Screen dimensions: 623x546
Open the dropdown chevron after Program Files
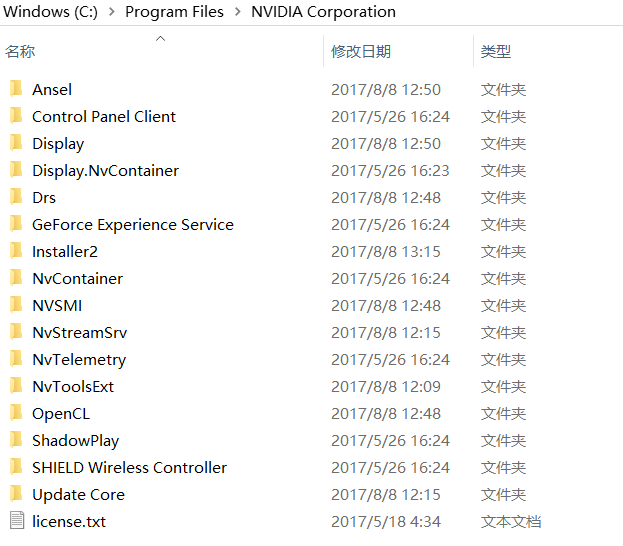238,12
